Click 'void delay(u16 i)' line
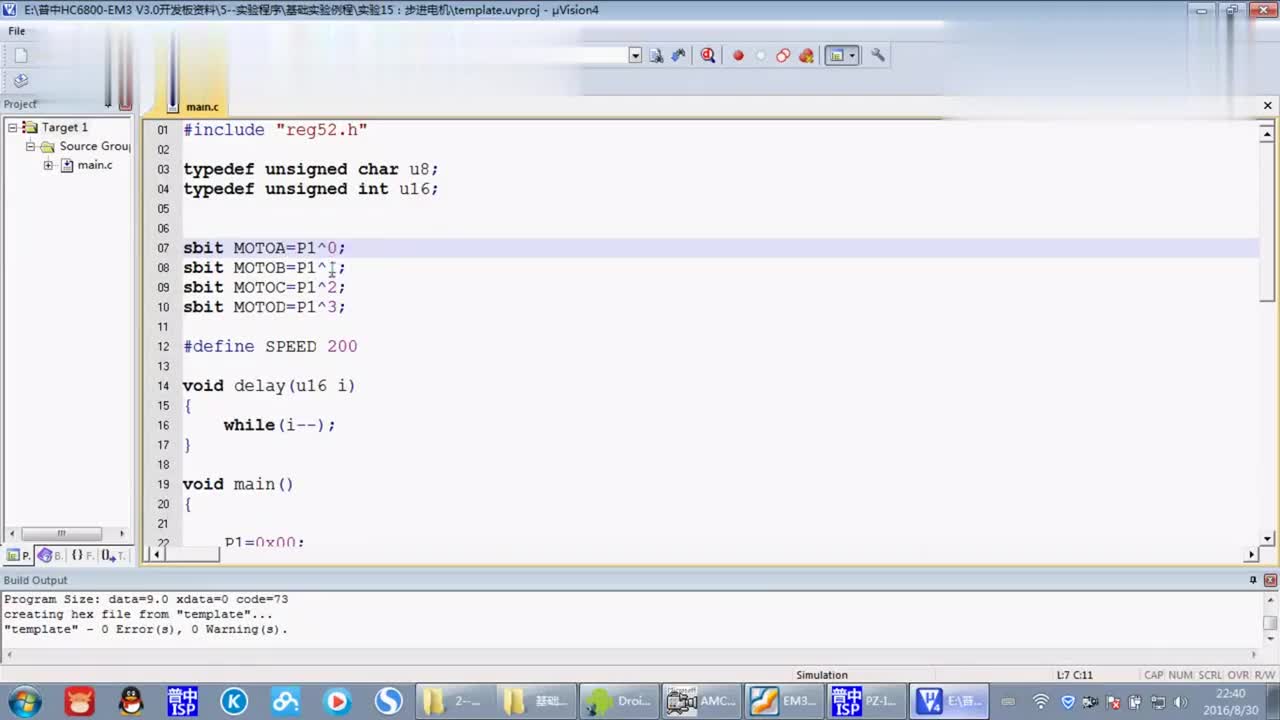 click(x=269, y=386)
